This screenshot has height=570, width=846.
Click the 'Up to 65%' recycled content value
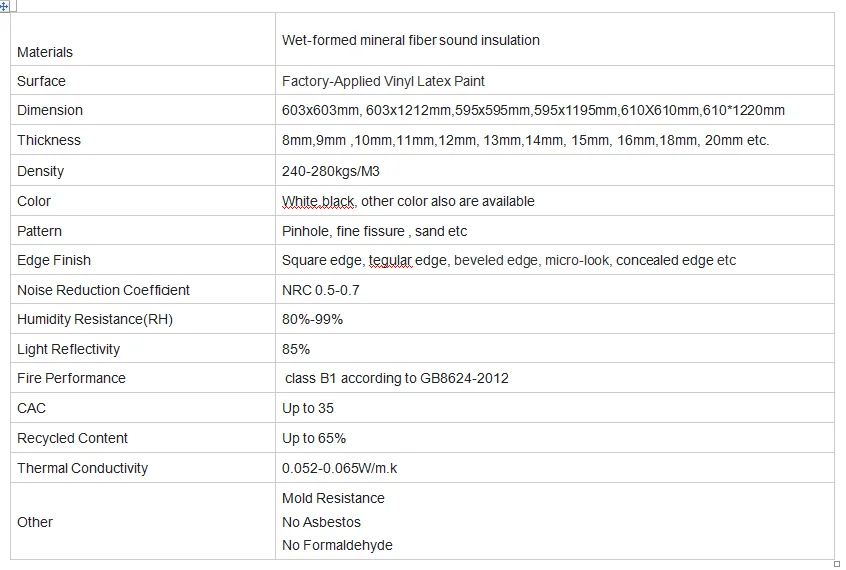(314, 438)
